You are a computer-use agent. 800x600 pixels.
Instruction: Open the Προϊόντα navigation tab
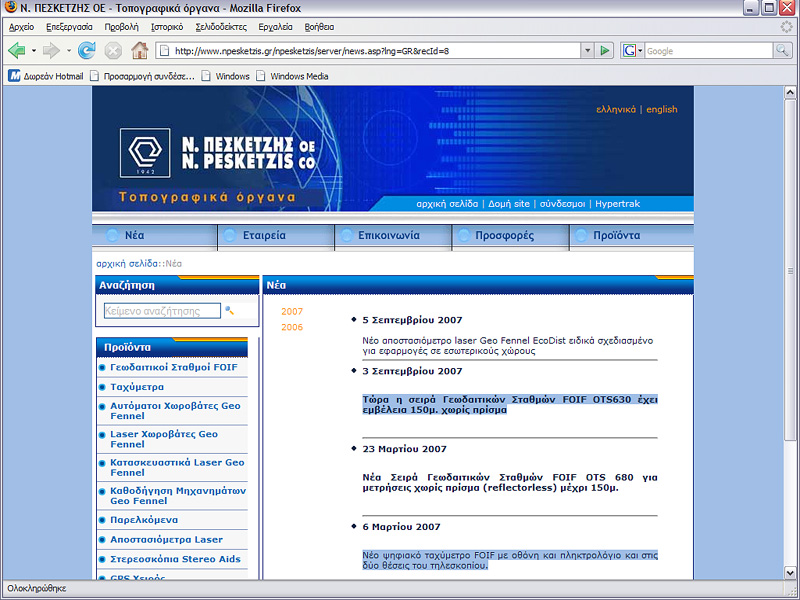[x=632, y=236]
